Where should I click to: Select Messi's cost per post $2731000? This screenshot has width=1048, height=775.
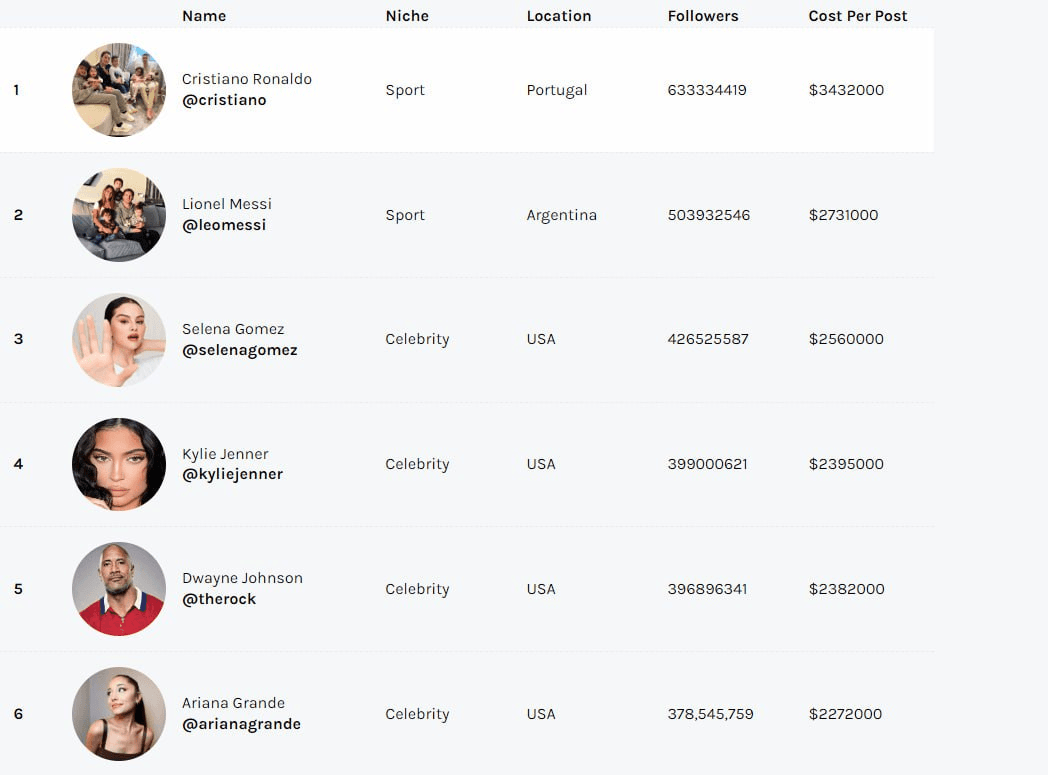tap(843, 215)
